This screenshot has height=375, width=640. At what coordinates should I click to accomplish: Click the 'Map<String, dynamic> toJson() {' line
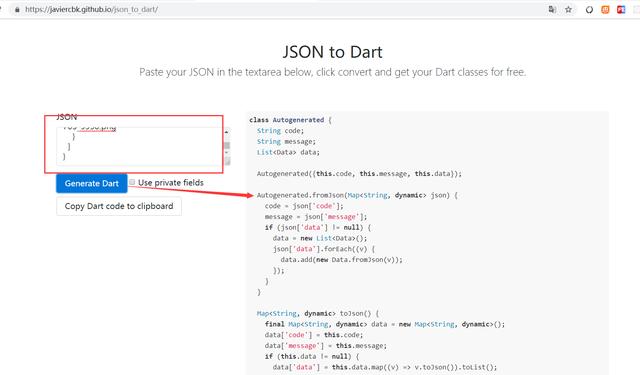(x=318, y=313)
